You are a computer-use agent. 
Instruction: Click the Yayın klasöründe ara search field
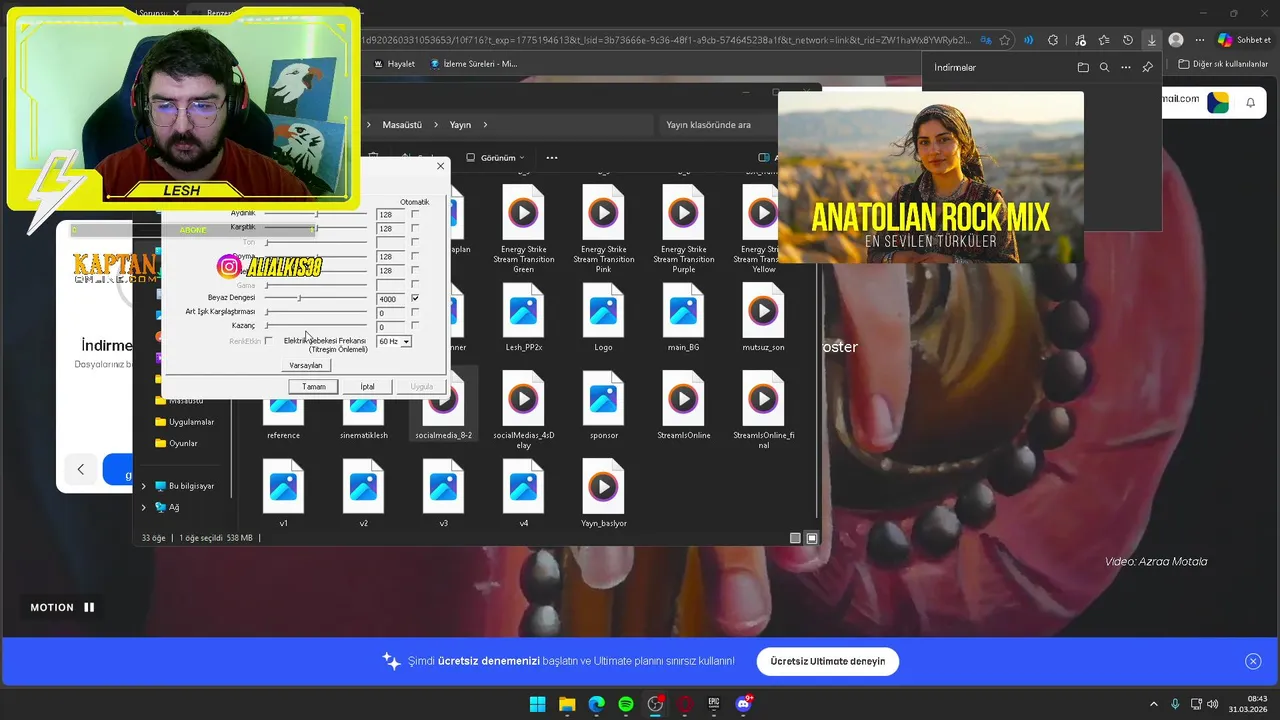pos(718,125)
